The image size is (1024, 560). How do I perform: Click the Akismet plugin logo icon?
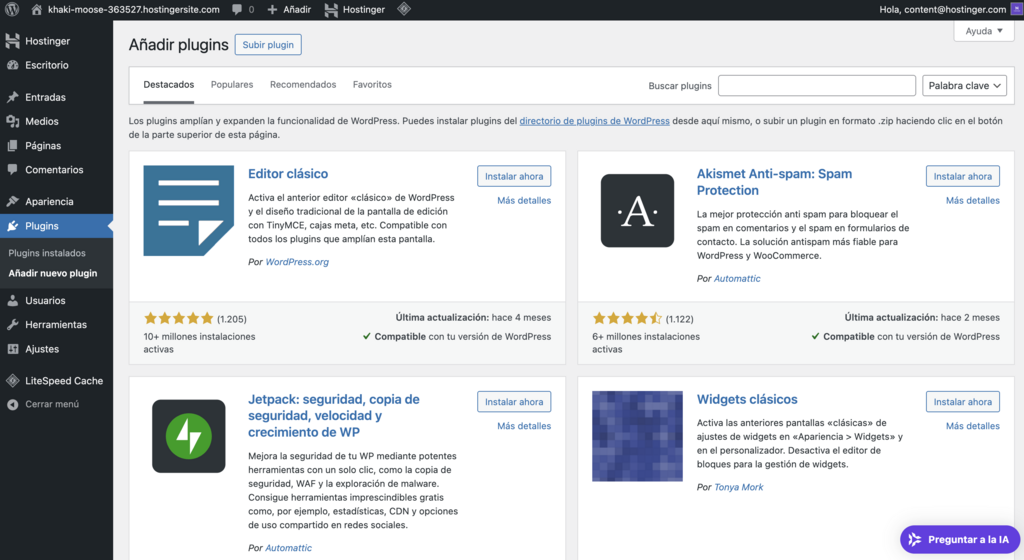pyautogui.click(x=637, y=210)
